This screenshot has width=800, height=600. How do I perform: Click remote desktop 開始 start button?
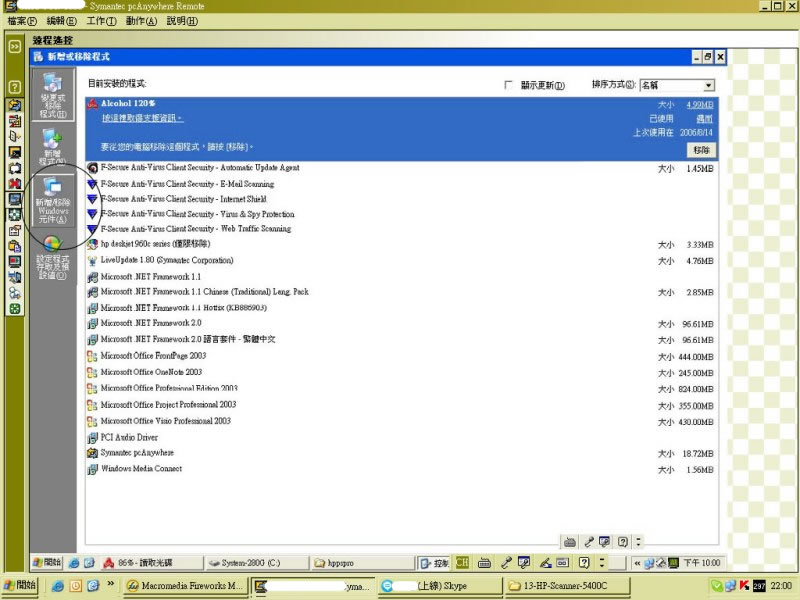46,563
